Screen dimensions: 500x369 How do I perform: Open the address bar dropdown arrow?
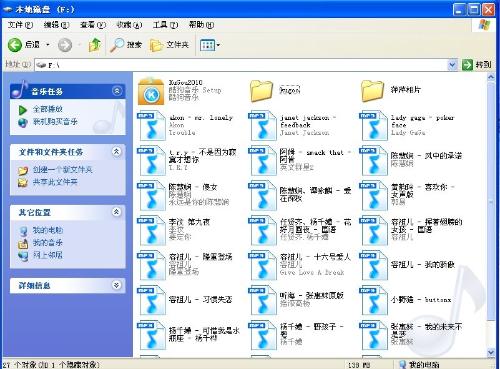[x=452, y=65]
